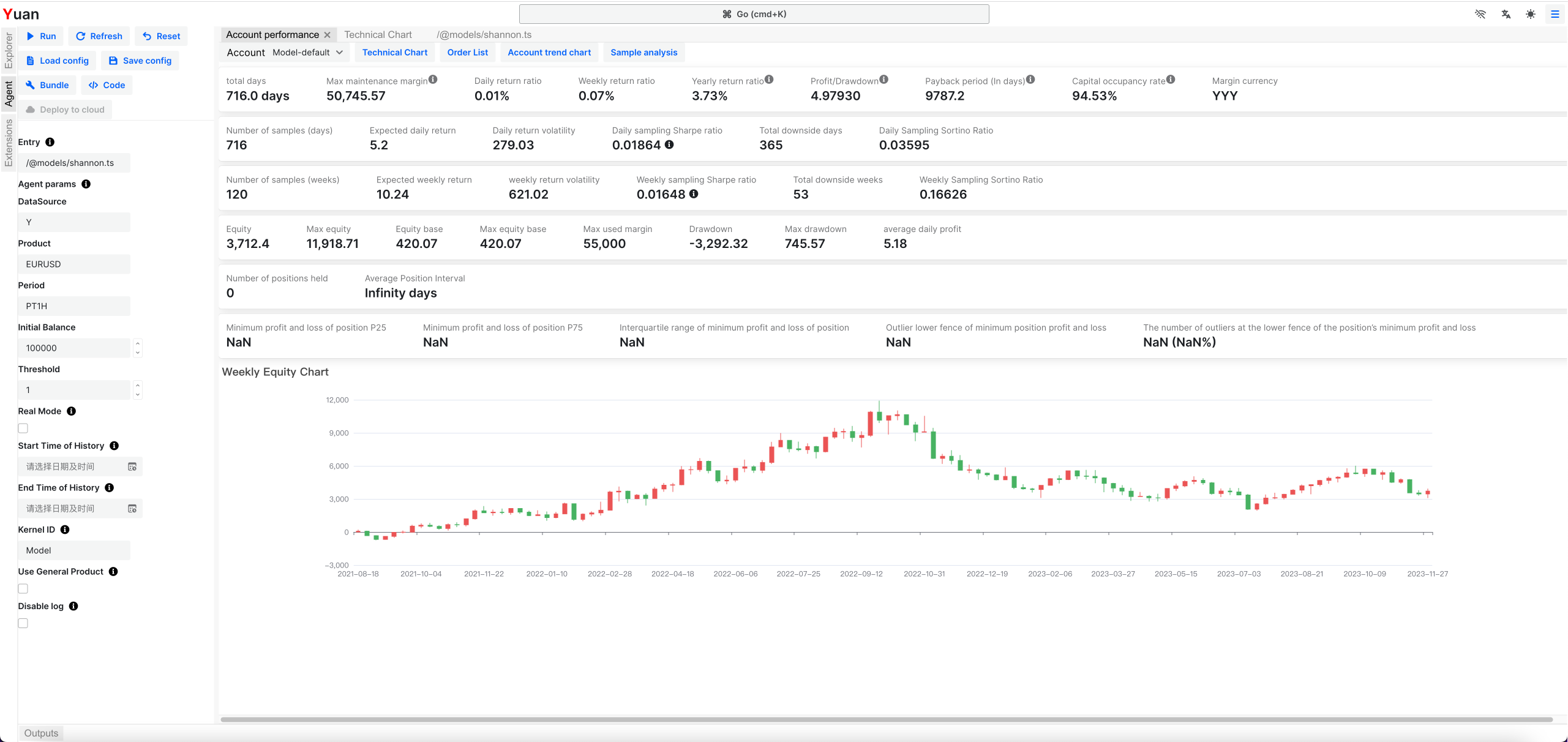Open the /@models/shannon.ts tab
The image size is (1568, 742).
coord(484,35)
